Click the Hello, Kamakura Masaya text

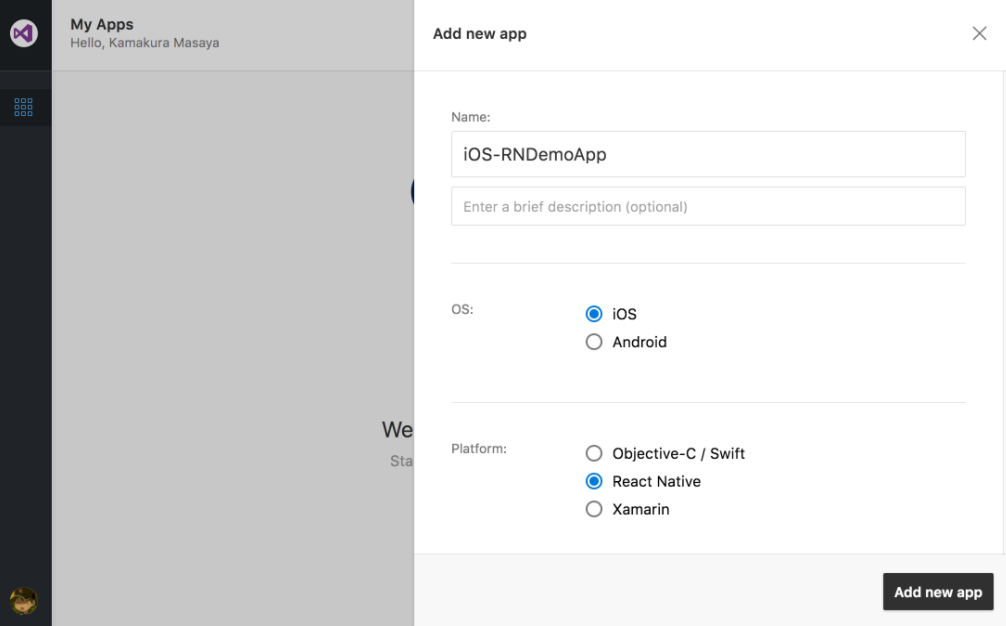145,43
